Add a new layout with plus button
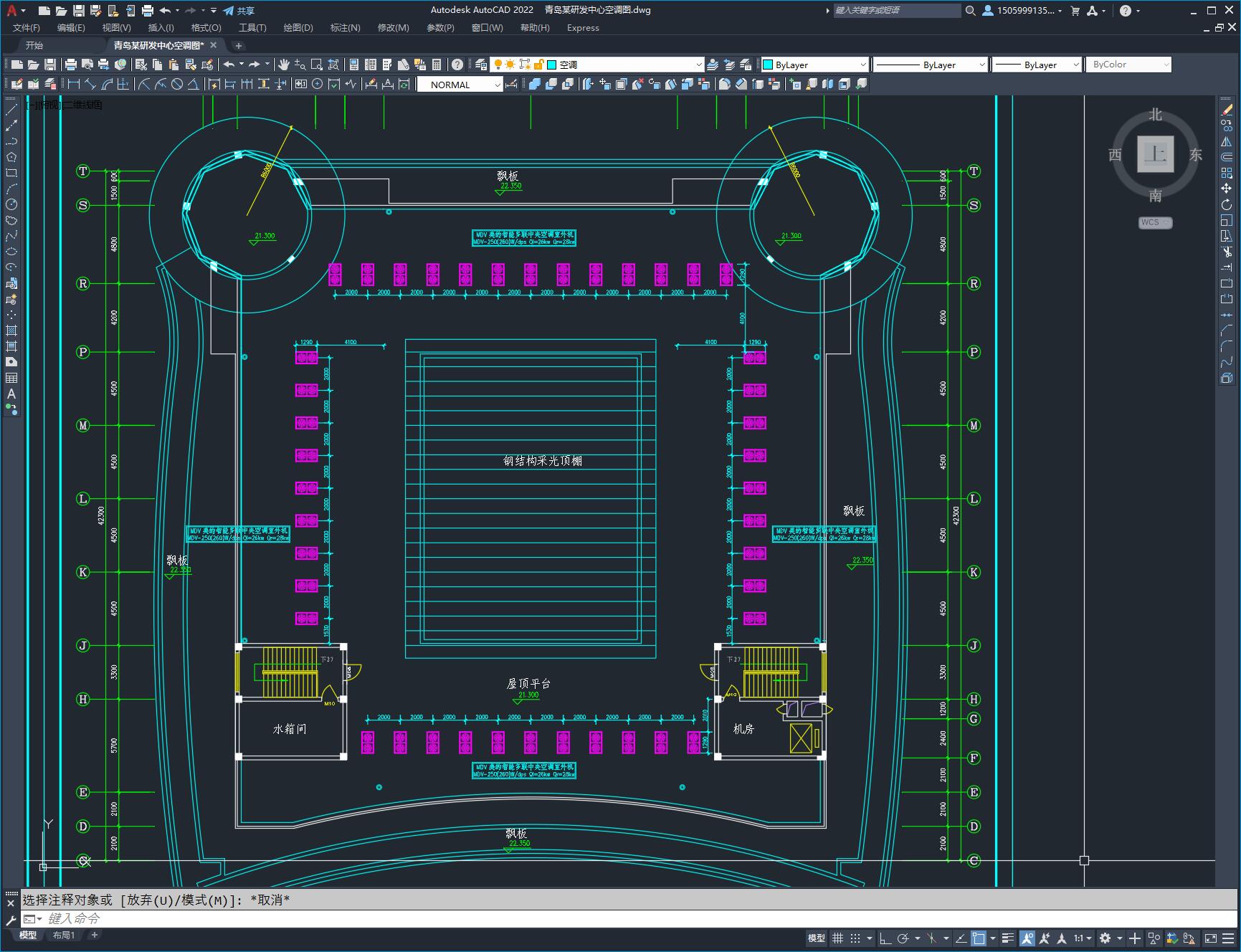This screenshot has height=952, width=1241. point(94,935)
